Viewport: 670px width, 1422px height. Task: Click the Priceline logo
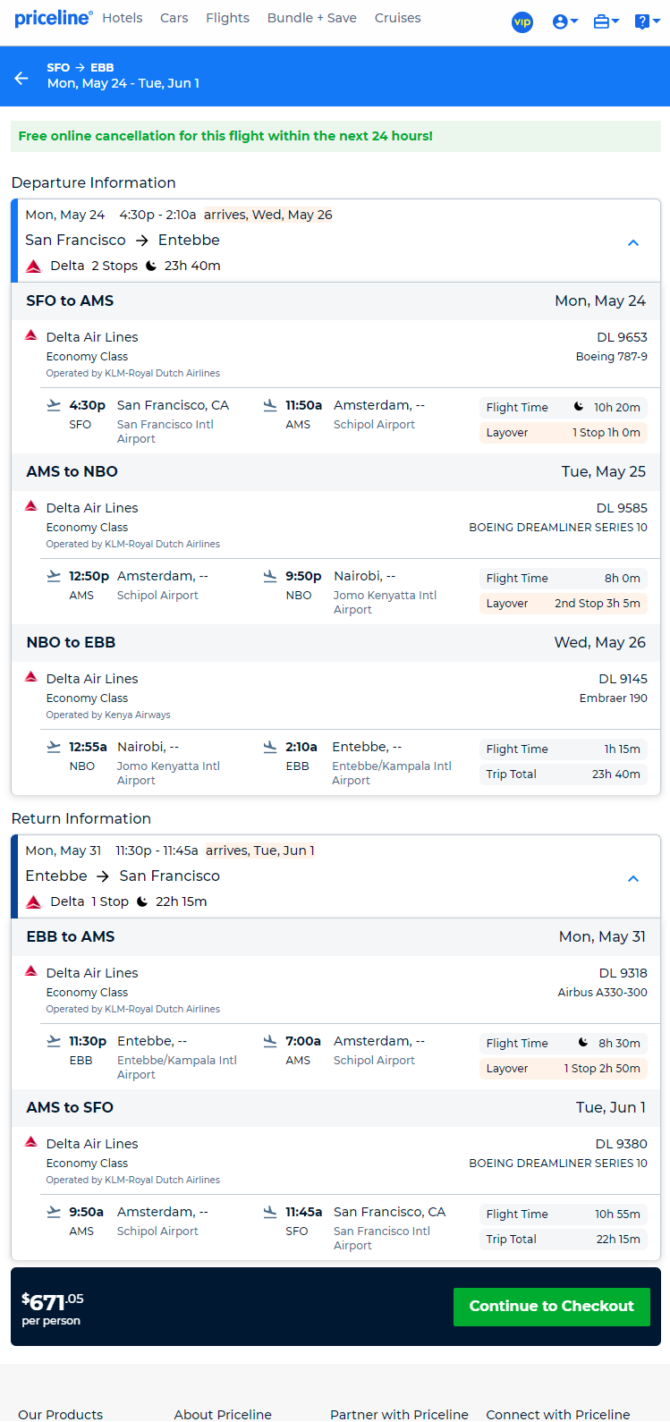52,18
